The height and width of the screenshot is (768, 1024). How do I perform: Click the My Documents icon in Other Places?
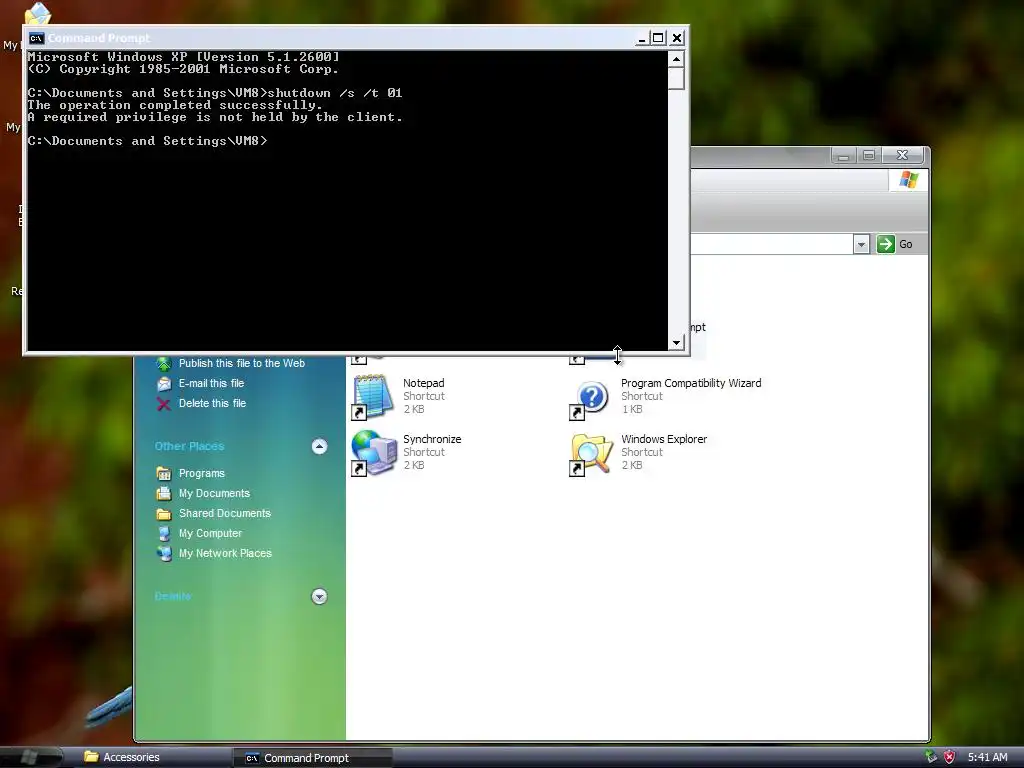pos(164,494)
